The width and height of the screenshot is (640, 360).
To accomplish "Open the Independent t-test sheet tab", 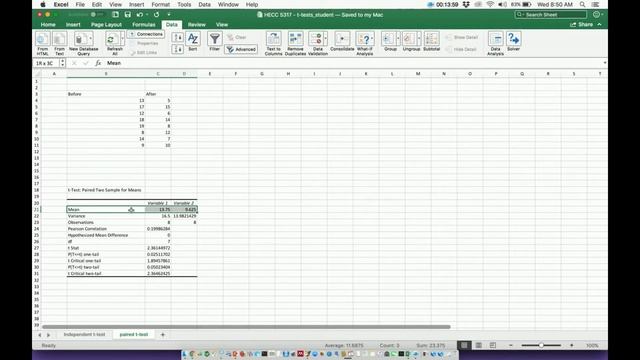I will click(84, 334).
